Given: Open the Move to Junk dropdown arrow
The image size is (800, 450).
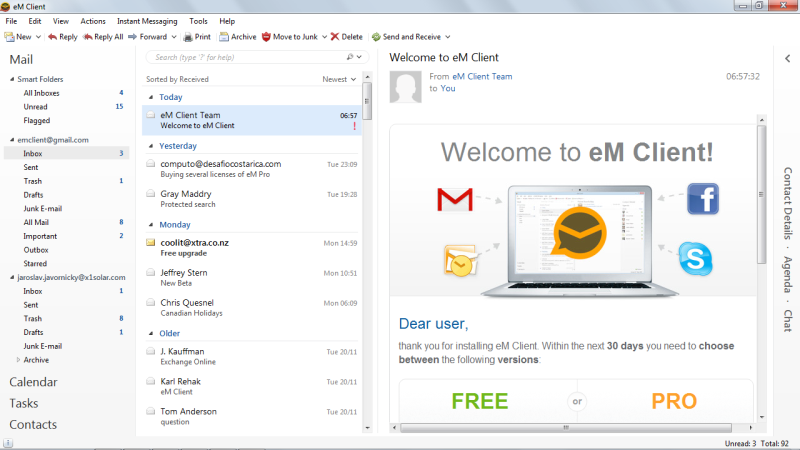Looking at the screenshot, I should [x=324, y=37].
